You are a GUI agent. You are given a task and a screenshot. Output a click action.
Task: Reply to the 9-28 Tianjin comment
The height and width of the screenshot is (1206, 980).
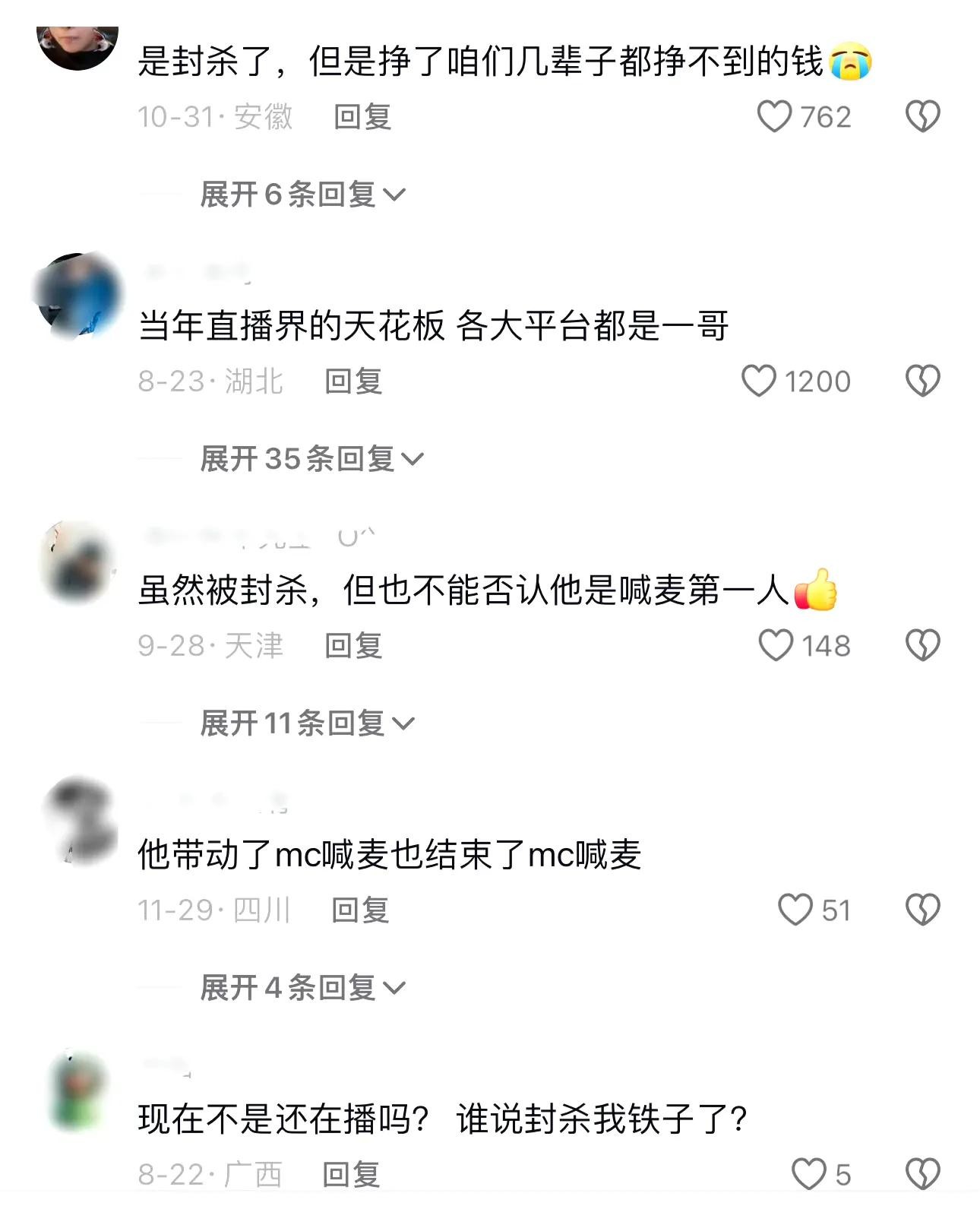(x=353, y=646)
